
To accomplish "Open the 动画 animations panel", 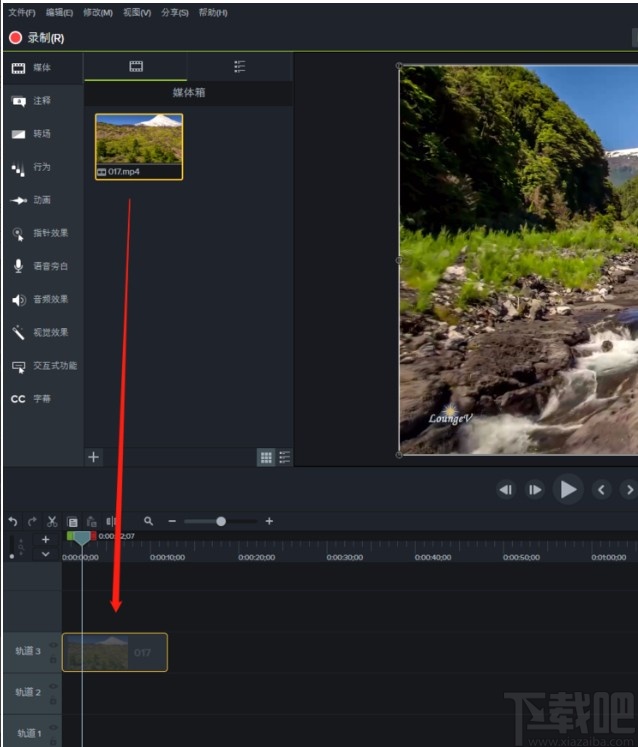I will coord(43,200).
